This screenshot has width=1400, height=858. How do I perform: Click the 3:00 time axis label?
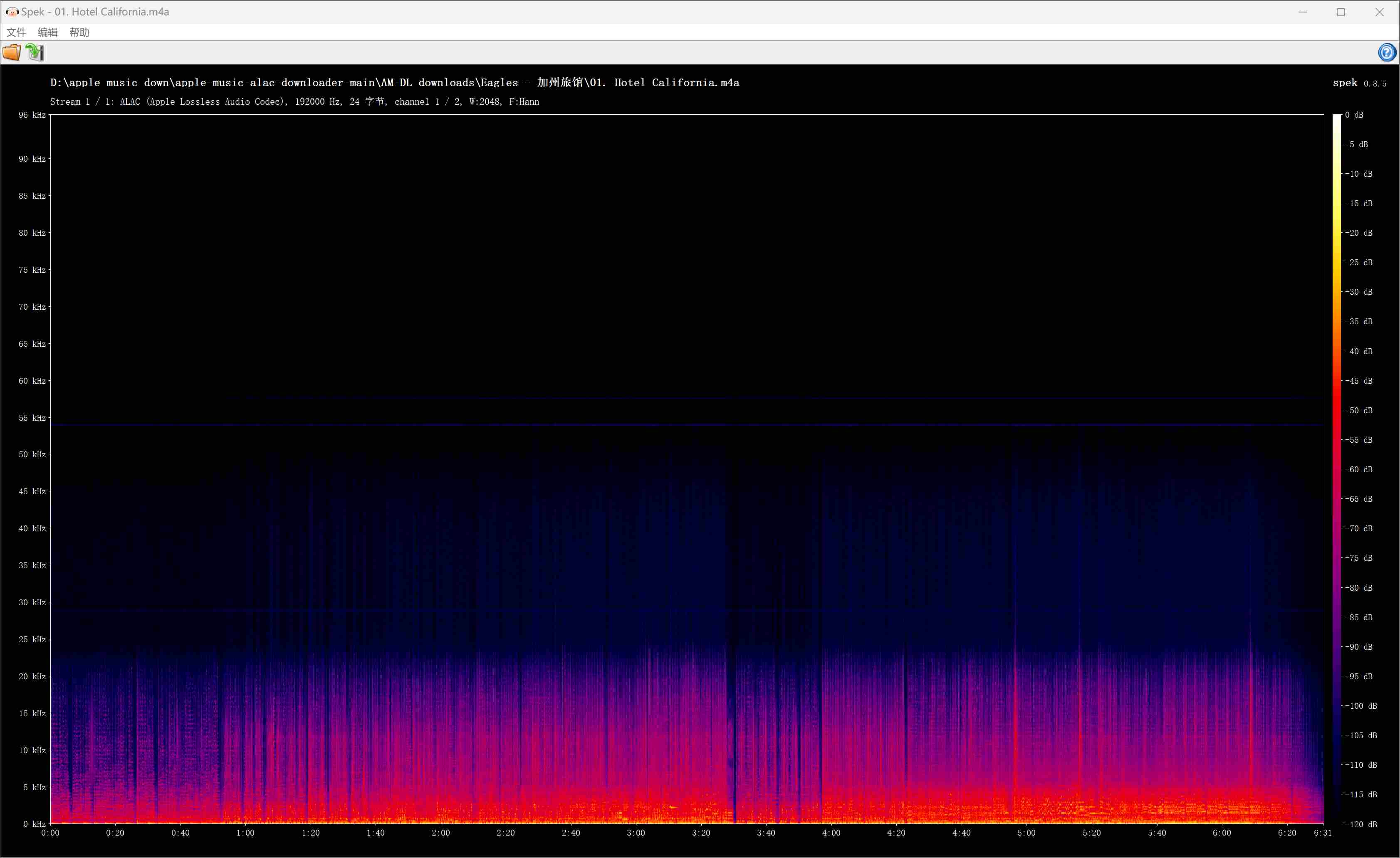(x=636, y=833)
